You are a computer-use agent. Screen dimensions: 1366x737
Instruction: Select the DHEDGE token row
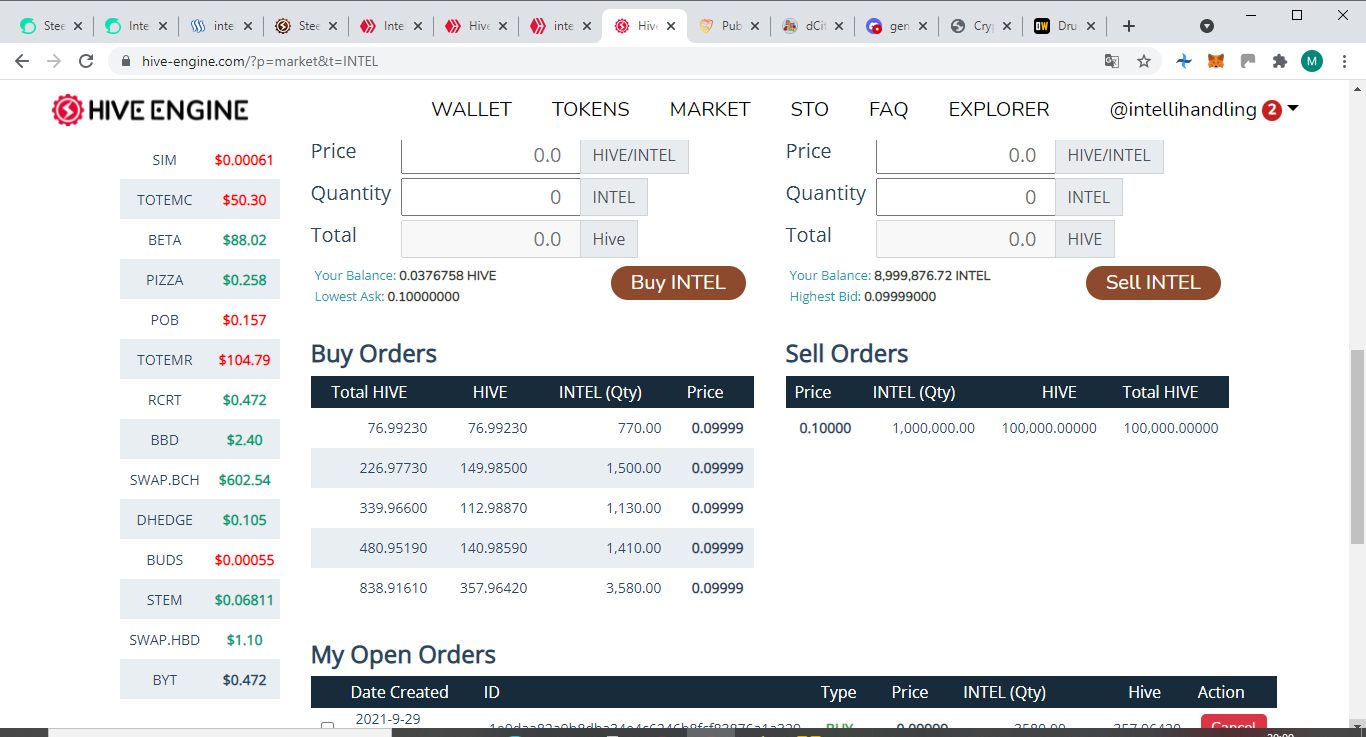(x=200, y=520)
